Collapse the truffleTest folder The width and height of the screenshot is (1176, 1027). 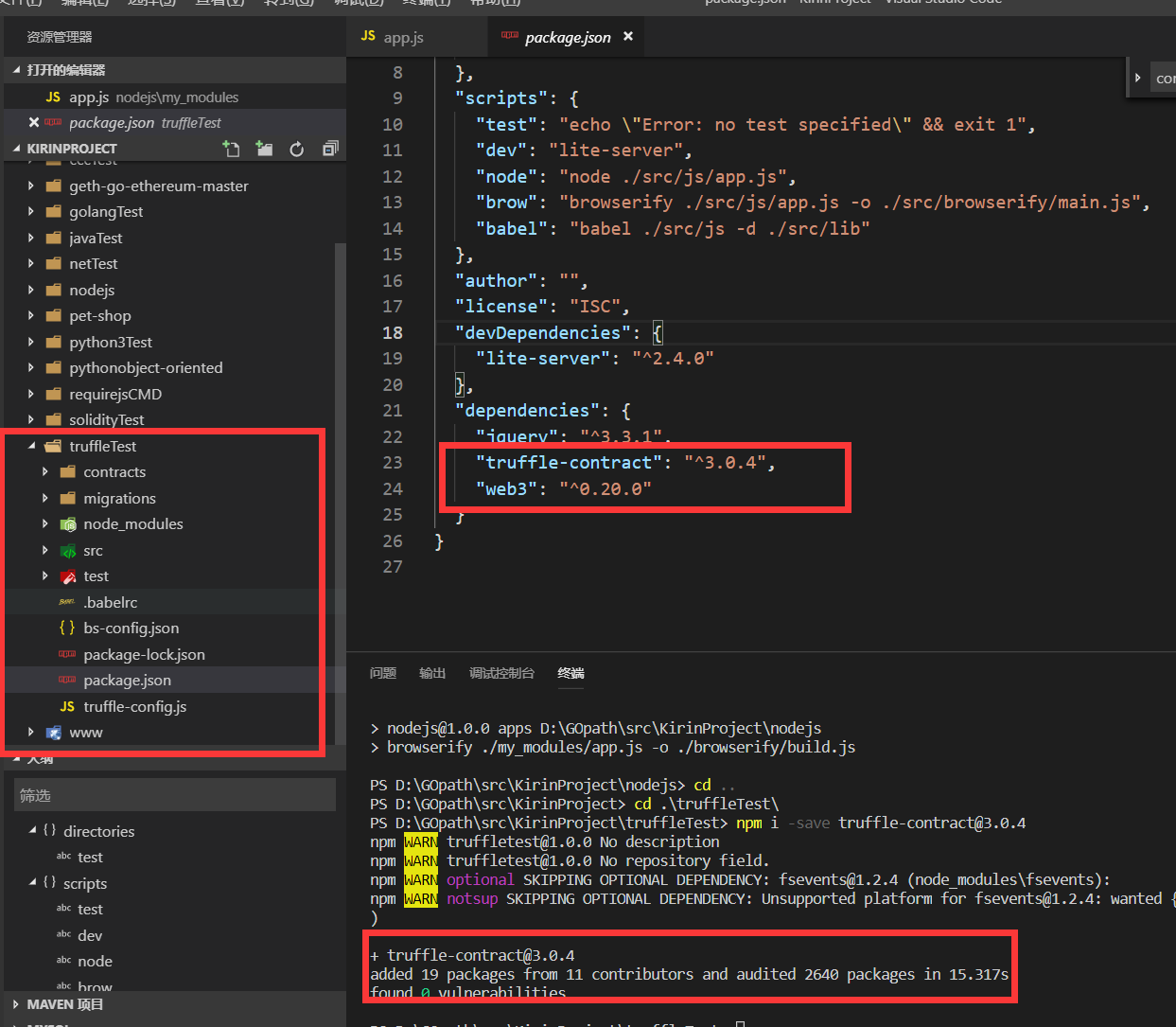(x=31, y=446)
